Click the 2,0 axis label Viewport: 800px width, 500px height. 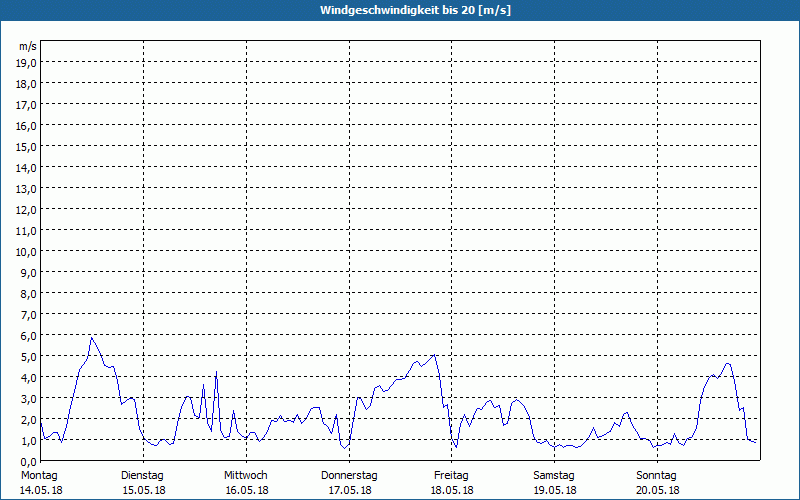29,419
